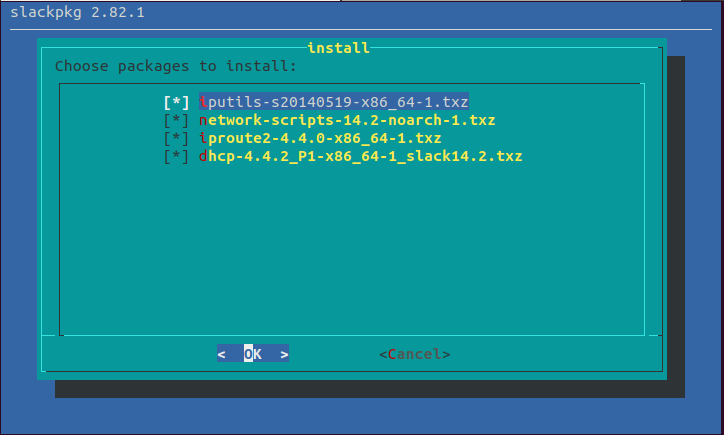Screen dimensions: 724x435
Task: Highlight the network-scripts-14.2-noarch-1.txz entry name
Action: click(x=347, y=120)
